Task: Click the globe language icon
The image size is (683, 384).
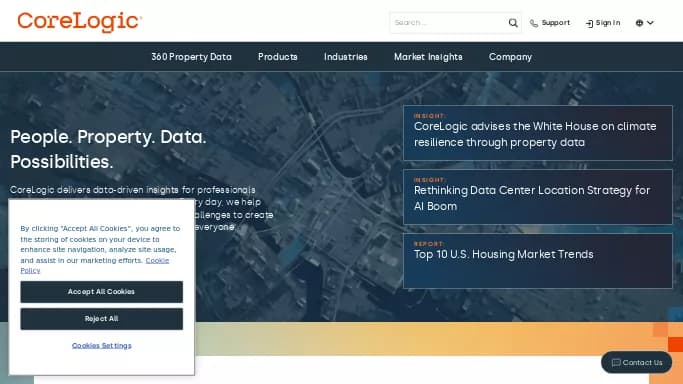Action: [639, 23]
